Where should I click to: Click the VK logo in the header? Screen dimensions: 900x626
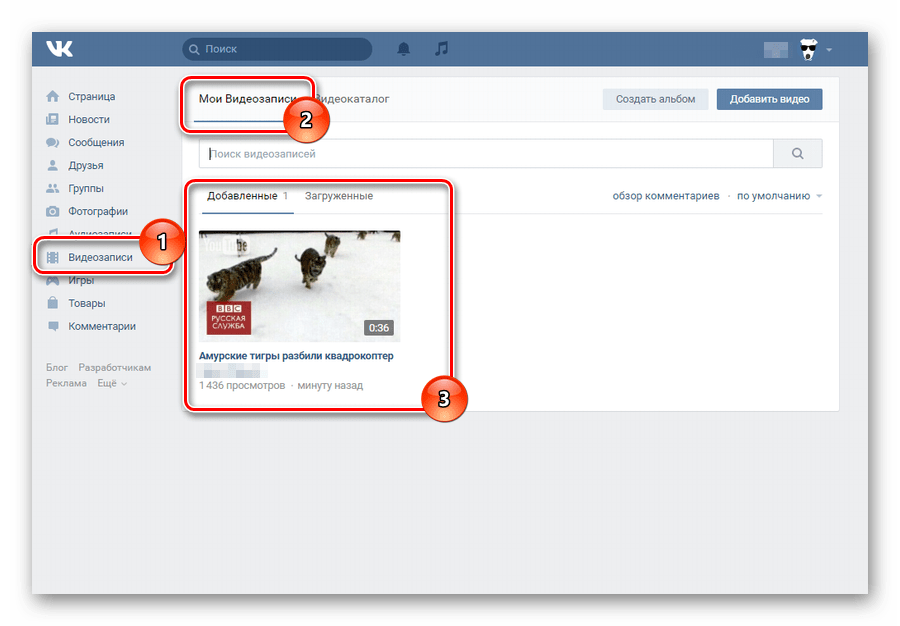coord(59,49)
